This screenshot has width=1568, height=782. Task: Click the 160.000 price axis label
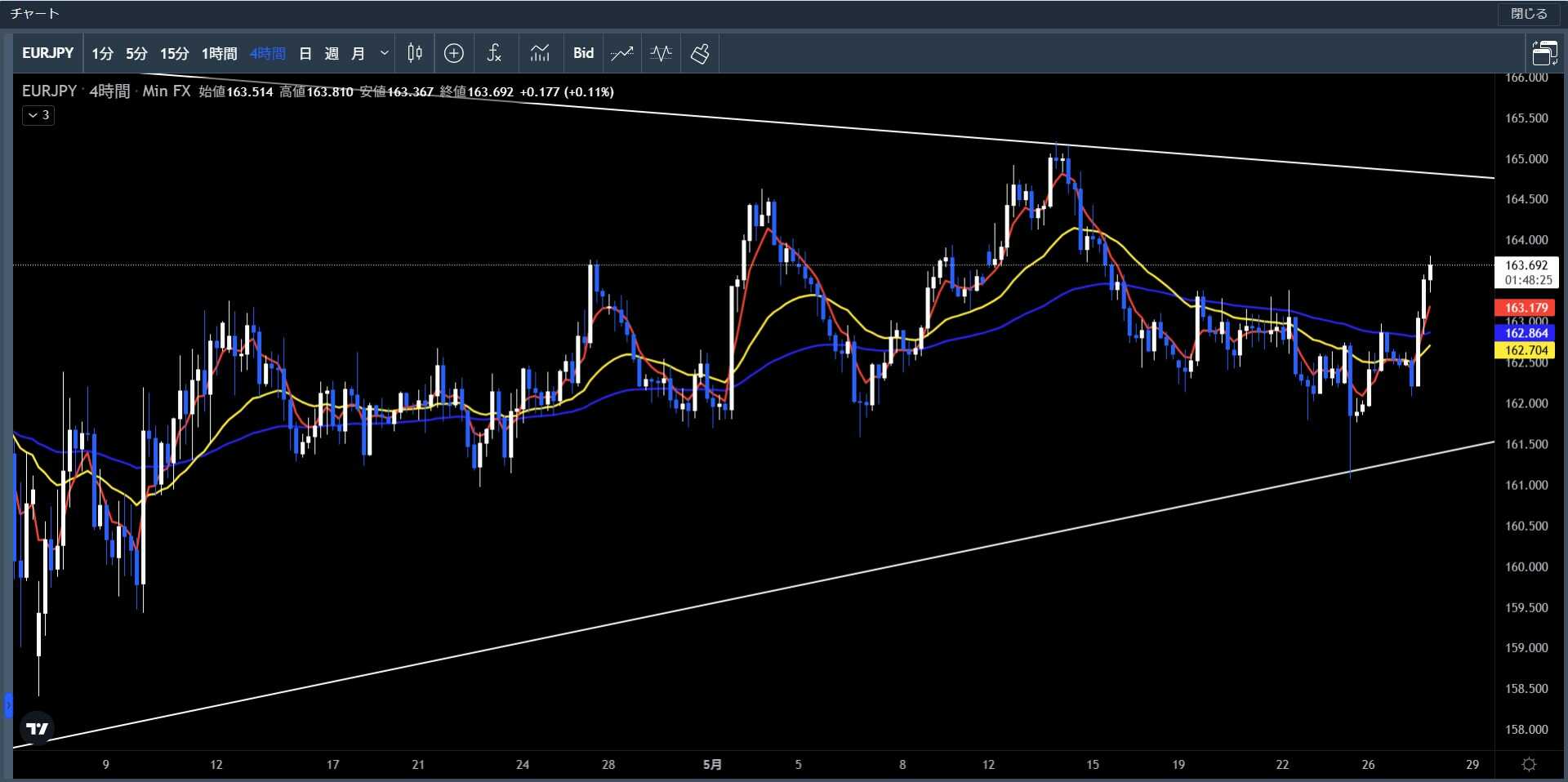pos(1526,567)
